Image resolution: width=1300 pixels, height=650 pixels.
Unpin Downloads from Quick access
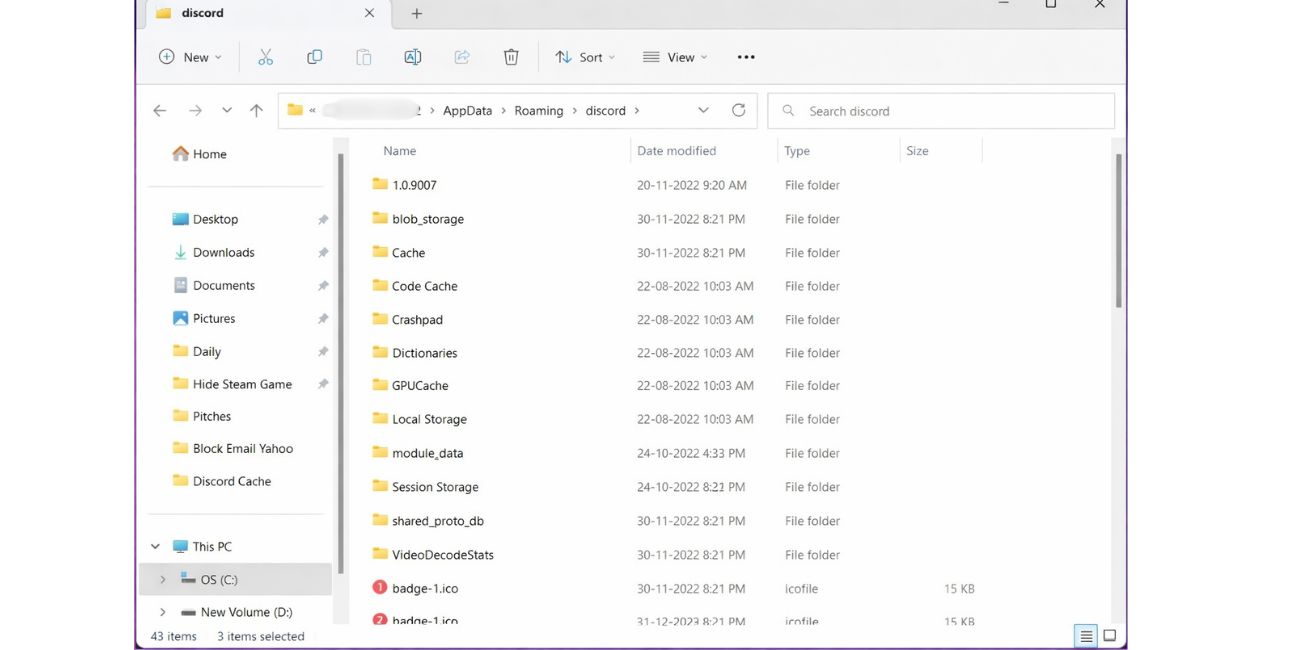(x=322, y=252)
